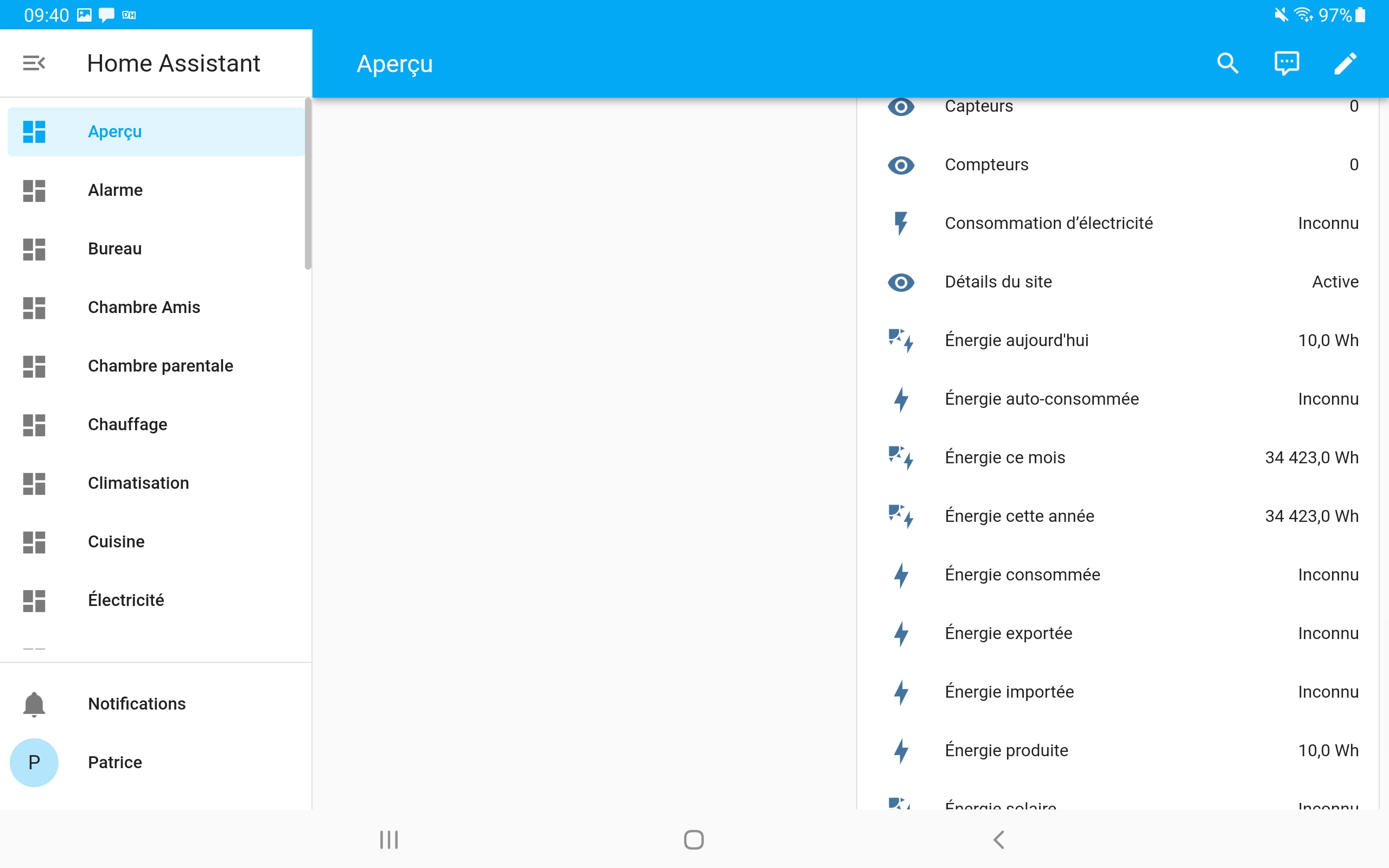
Task: Click the solar icon for Énergie cette année
Action: (x=901, y=516)
